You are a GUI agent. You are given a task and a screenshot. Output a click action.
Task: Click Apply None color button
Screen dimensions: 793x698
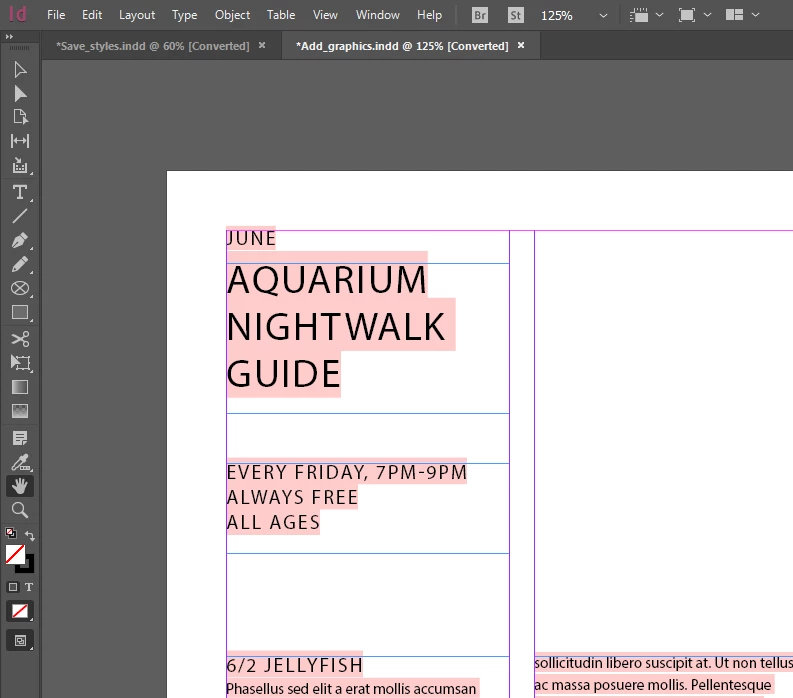[x=20, y=611]
